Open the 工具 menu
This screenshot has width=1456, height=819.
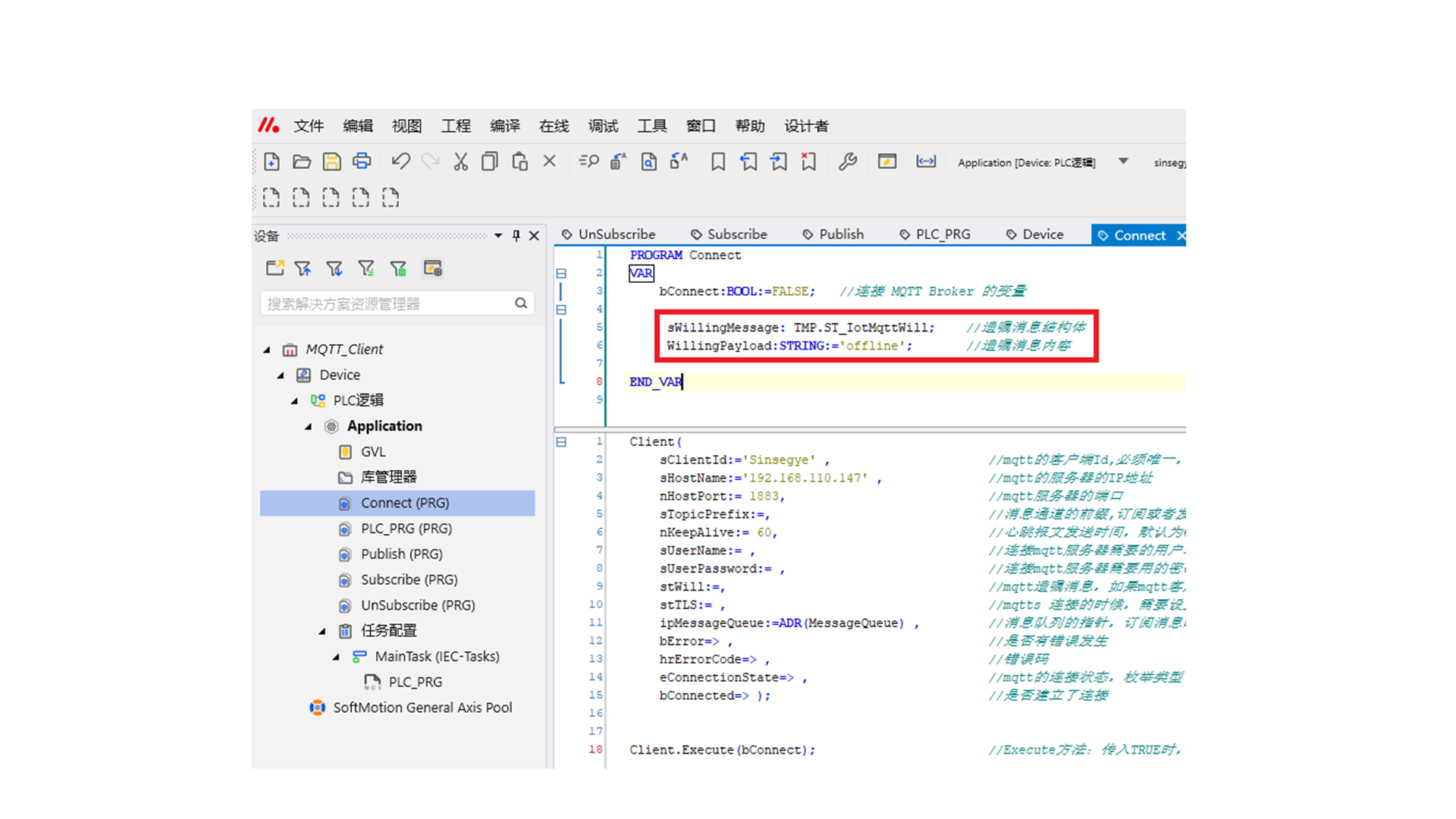click(652, 126)
